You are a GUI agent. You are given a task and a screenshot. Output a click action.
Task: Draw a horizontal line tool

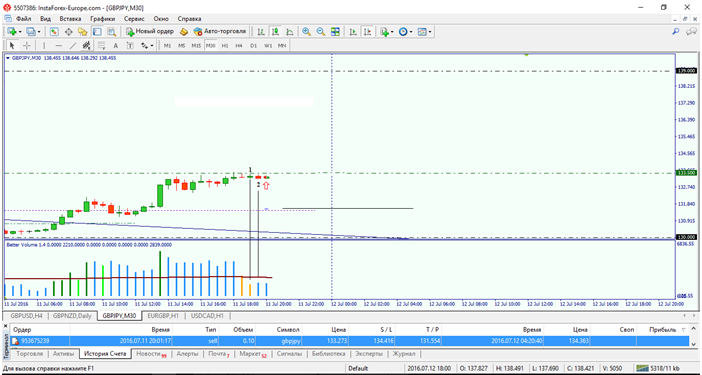pyautogui.click(x=58, y=45)
